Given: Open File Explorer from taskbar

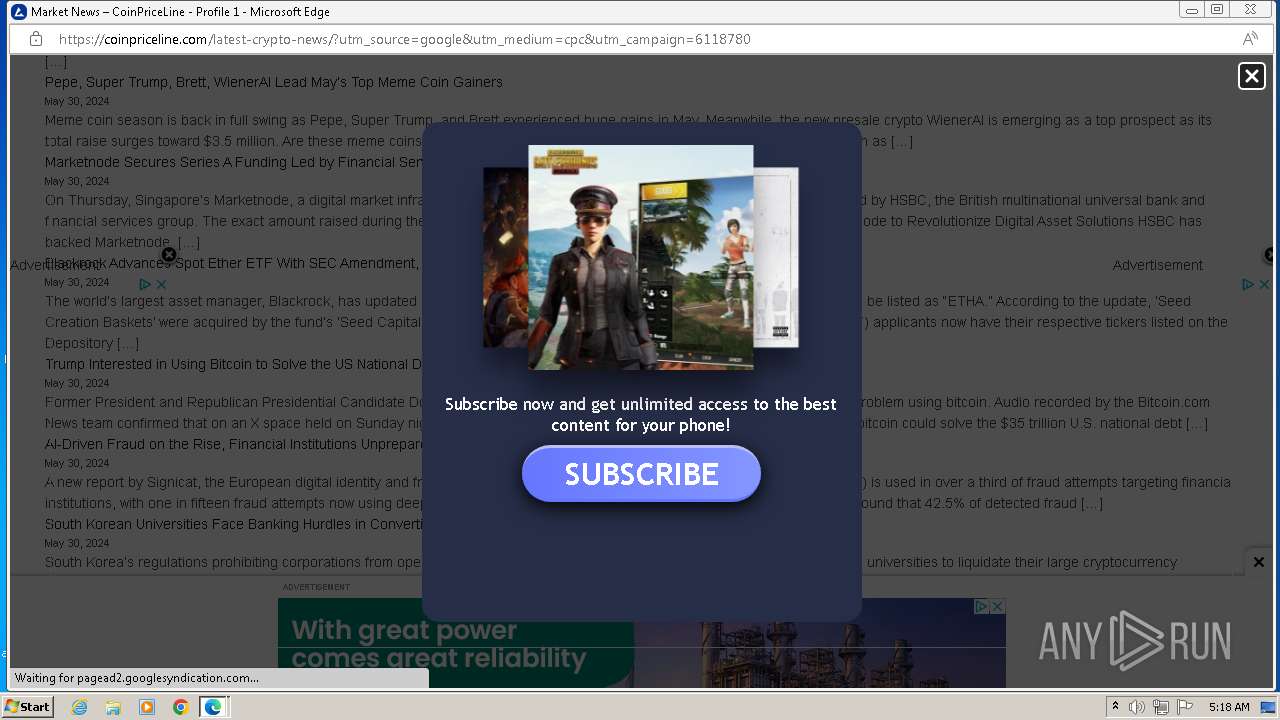Looking at the screenshot, I should (113, 707).
